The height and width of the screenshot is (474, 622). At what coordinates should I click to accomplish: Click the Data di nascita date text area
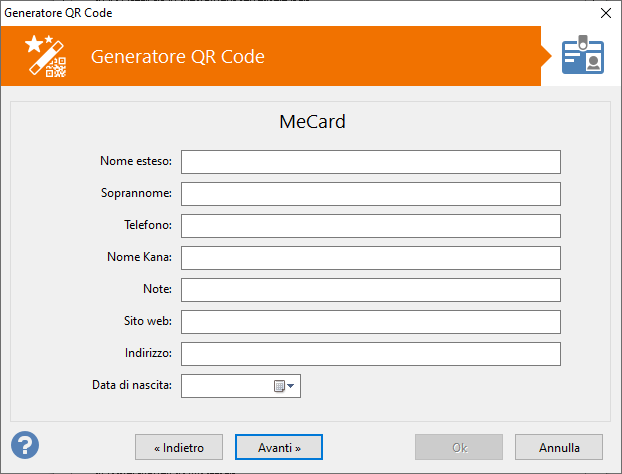tap(225, 386)
